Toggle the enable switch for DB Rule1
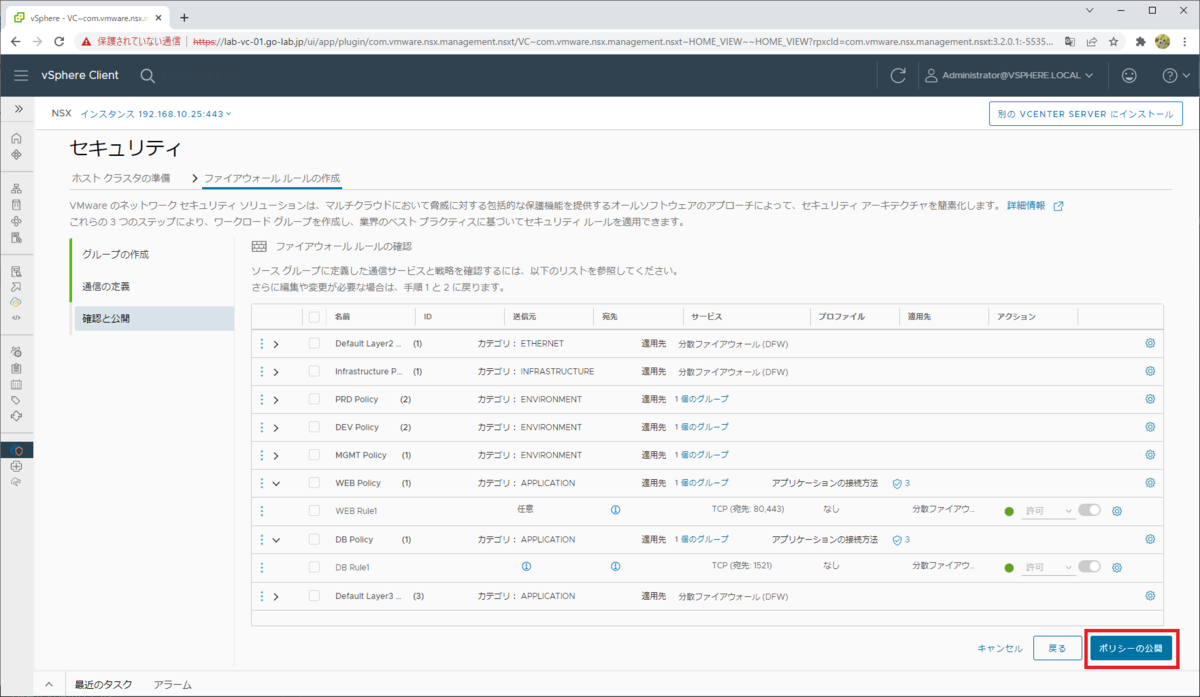Viewport: 1200px width, 697px height. point(1089,566)
